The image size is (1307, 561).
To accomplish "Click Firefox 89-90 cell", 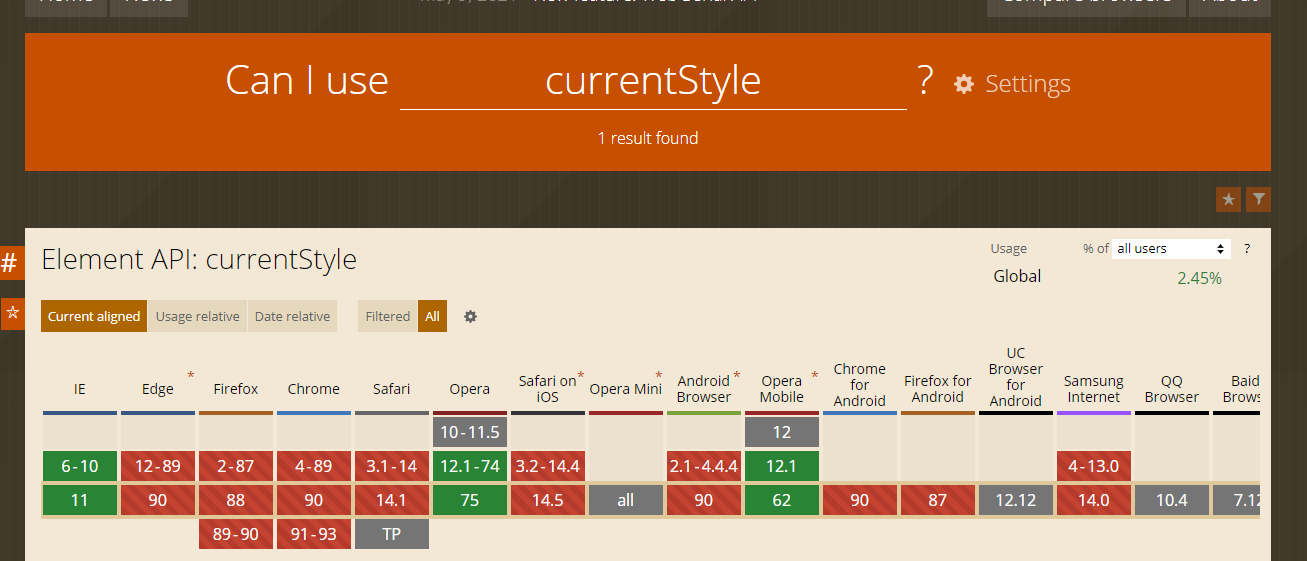I will [236, 534].
